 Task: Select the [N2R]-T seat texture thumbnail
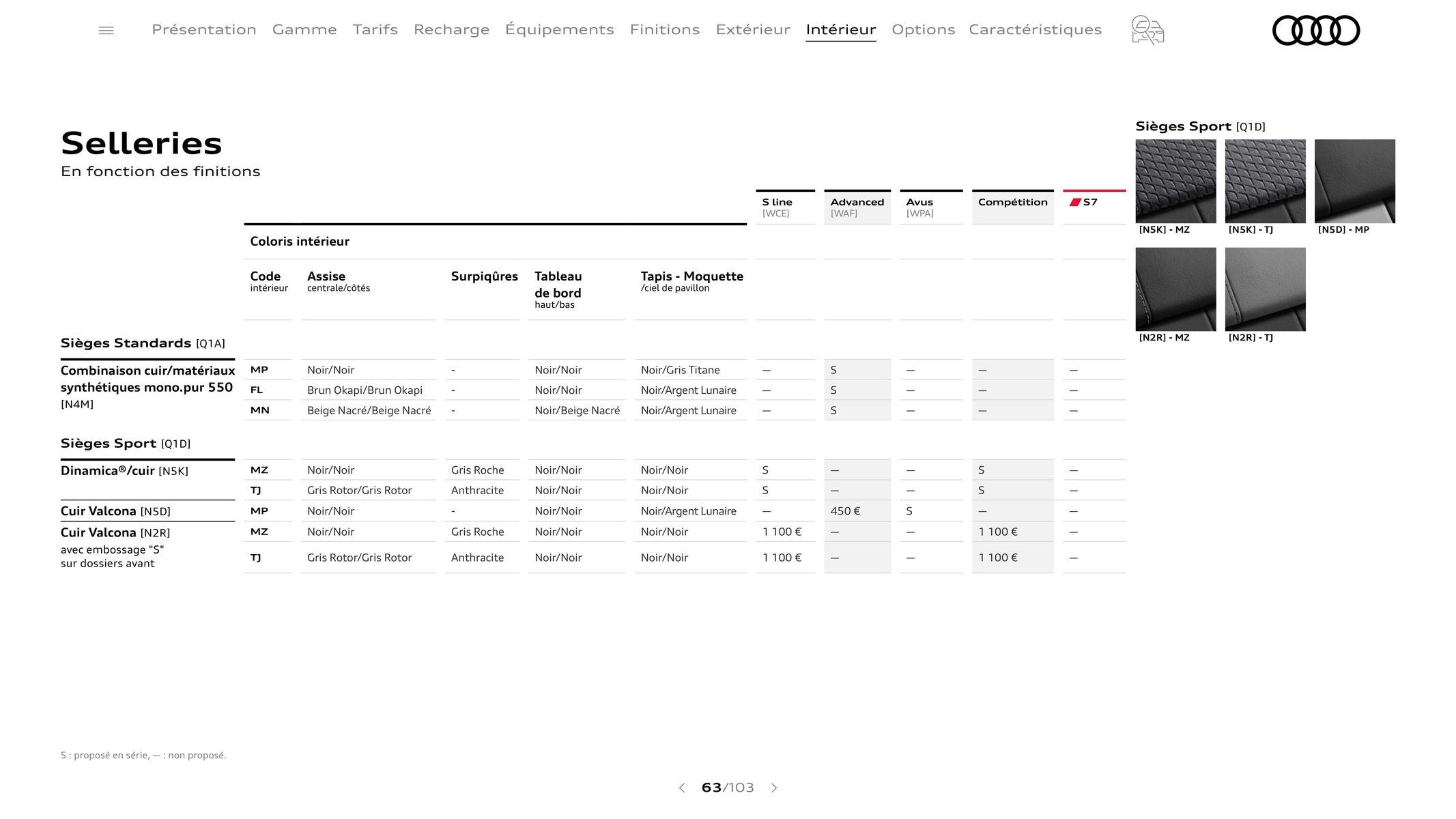click(x=1265, y=289)
